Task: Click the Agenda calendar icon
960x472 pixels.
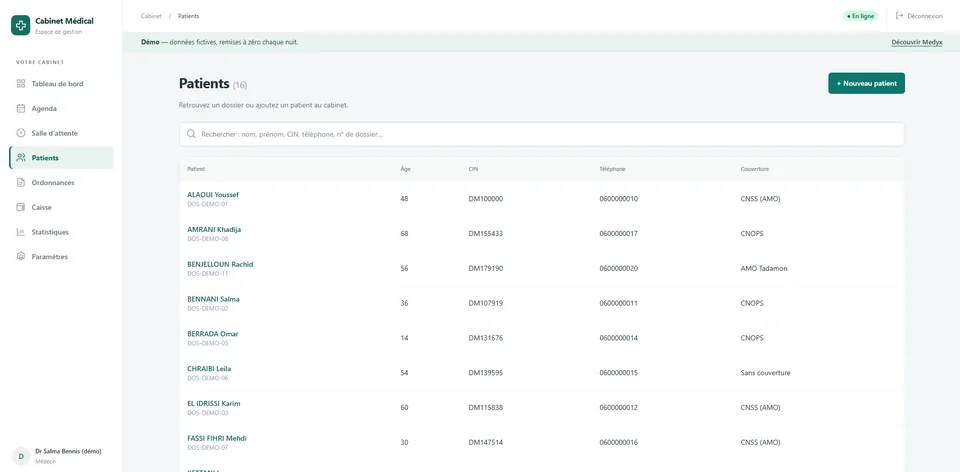Action: (x=21, y=108)
